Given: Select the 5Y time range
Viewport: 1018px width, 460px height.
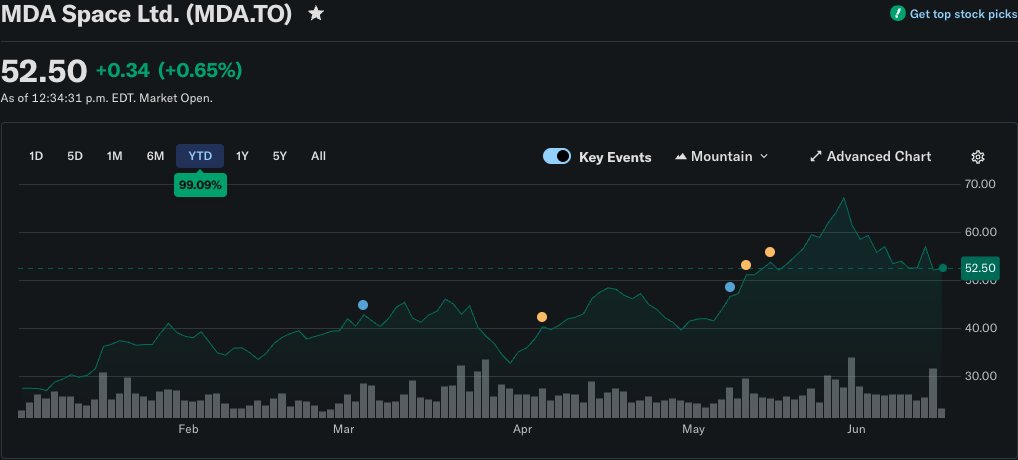Looking at the screenshot, I should pyautogui.click(x=279, y=156).
